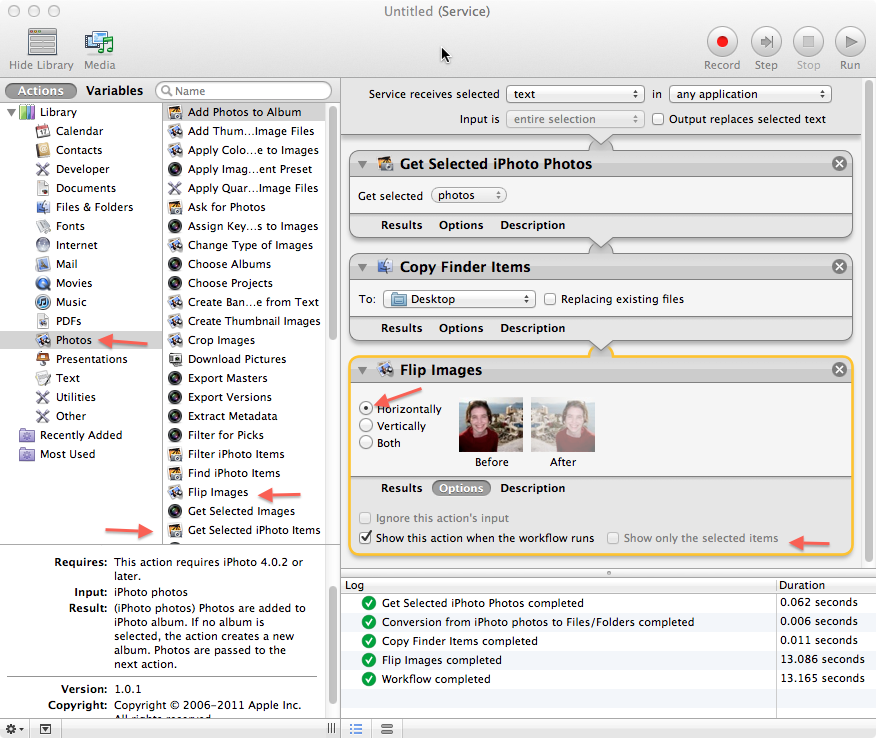Click the actions list vertical scrollbar
Screen dimensions: 876x738
(x=332, y=223)
